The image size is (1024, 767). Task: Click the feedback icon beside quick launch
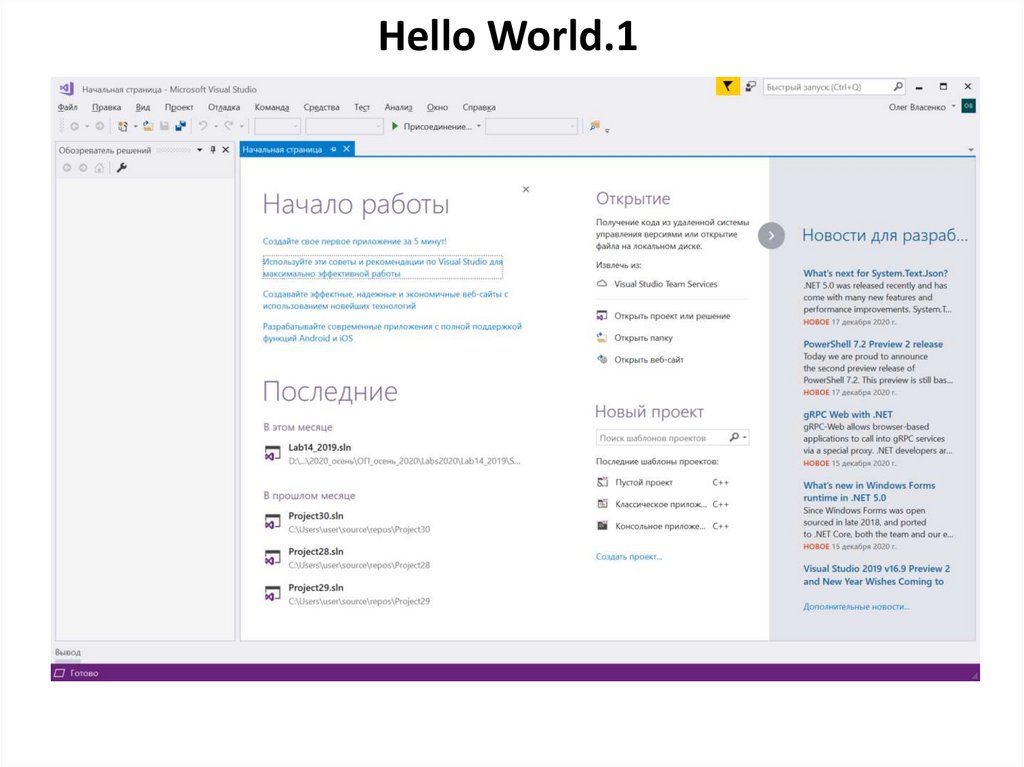750,87
